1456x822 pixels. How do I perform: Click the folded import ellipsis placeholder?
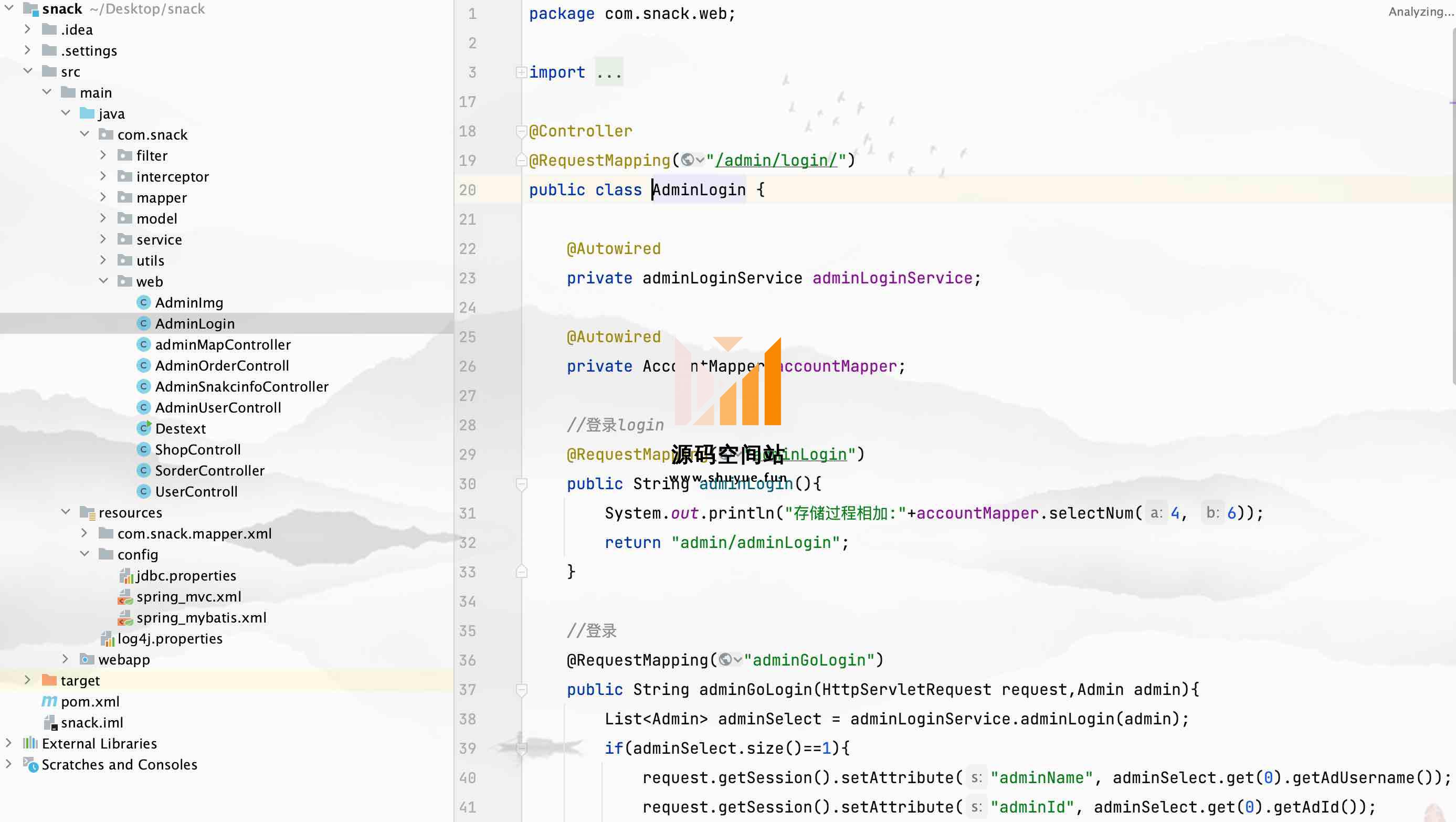[609, 72]
